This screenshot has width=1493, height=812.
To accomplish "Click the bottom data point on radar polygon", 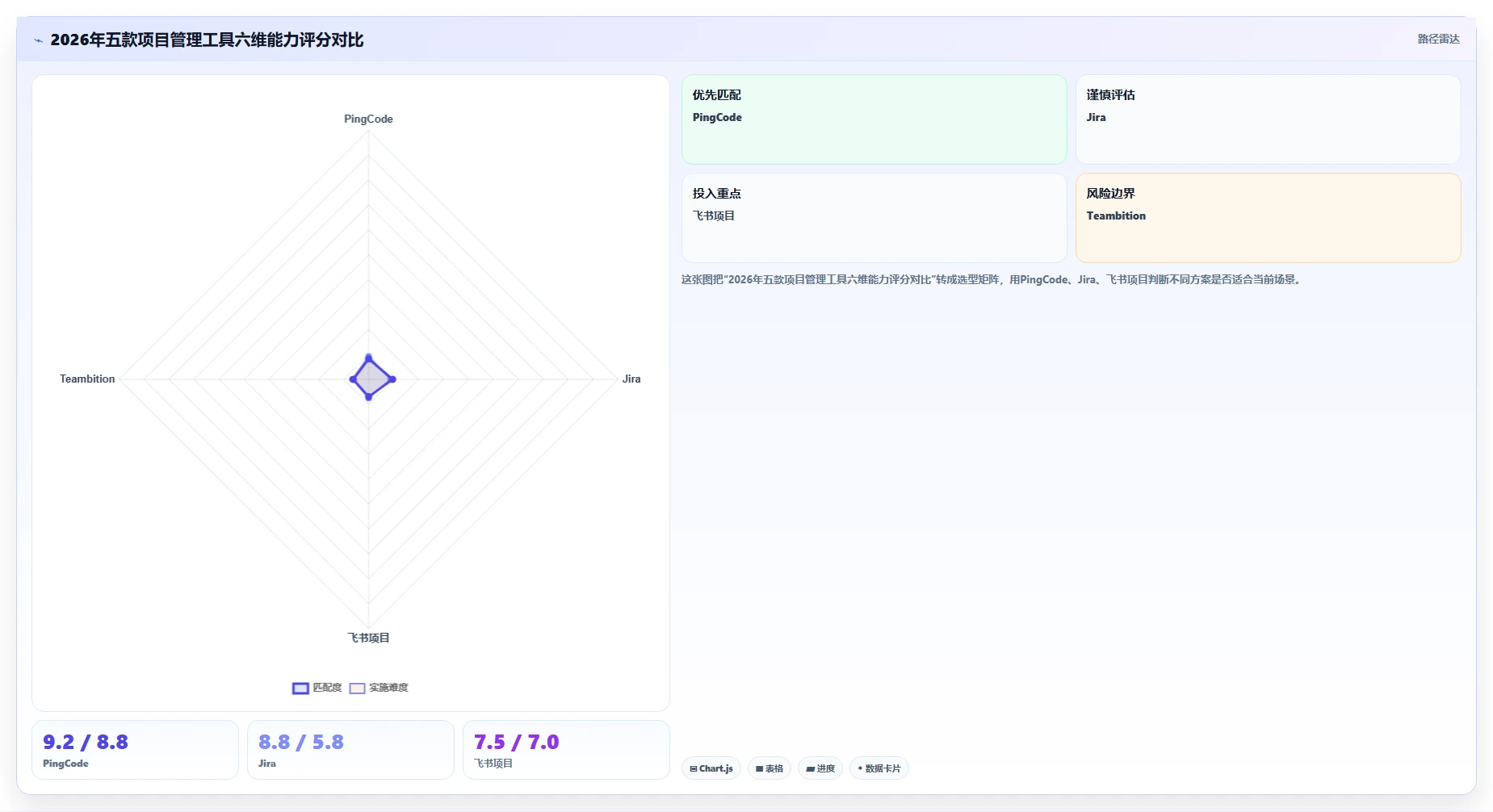I will click(369, 396).
